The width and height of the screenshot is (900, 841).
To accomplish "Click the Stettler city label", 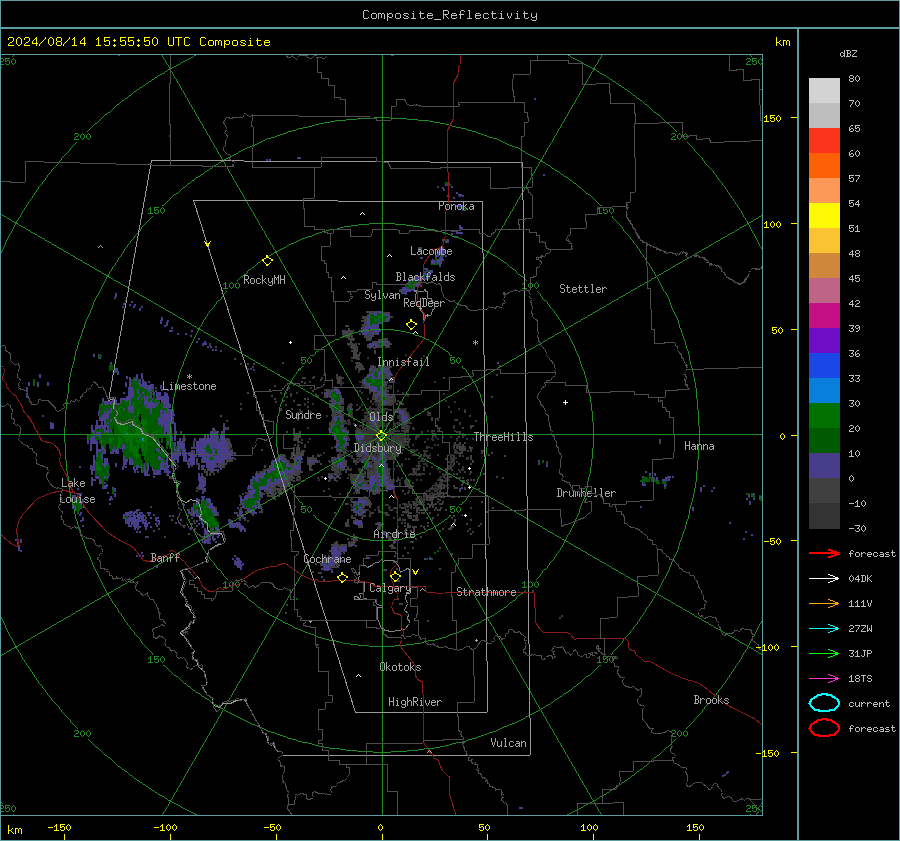I will pyautogui.click(x=583, y=289).
